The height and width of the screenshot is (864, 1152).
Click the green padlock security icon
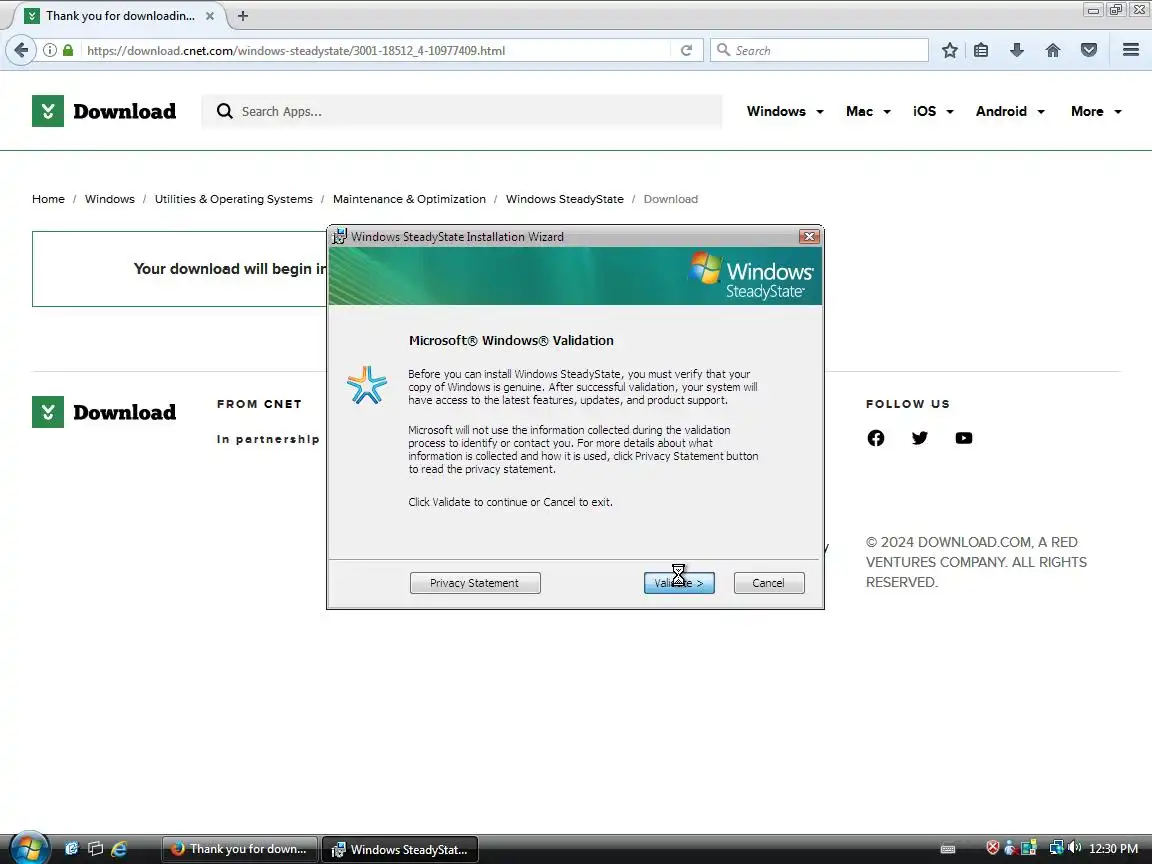pyautogui.click(x=68, y=50)
